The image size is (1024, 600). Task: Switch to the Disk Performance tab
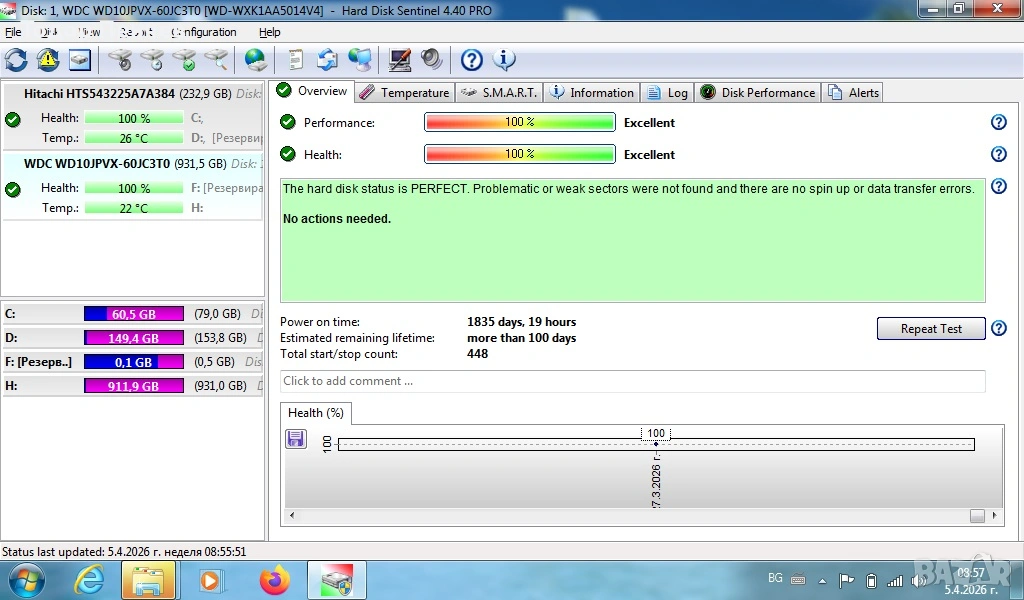tap(758, 93)
